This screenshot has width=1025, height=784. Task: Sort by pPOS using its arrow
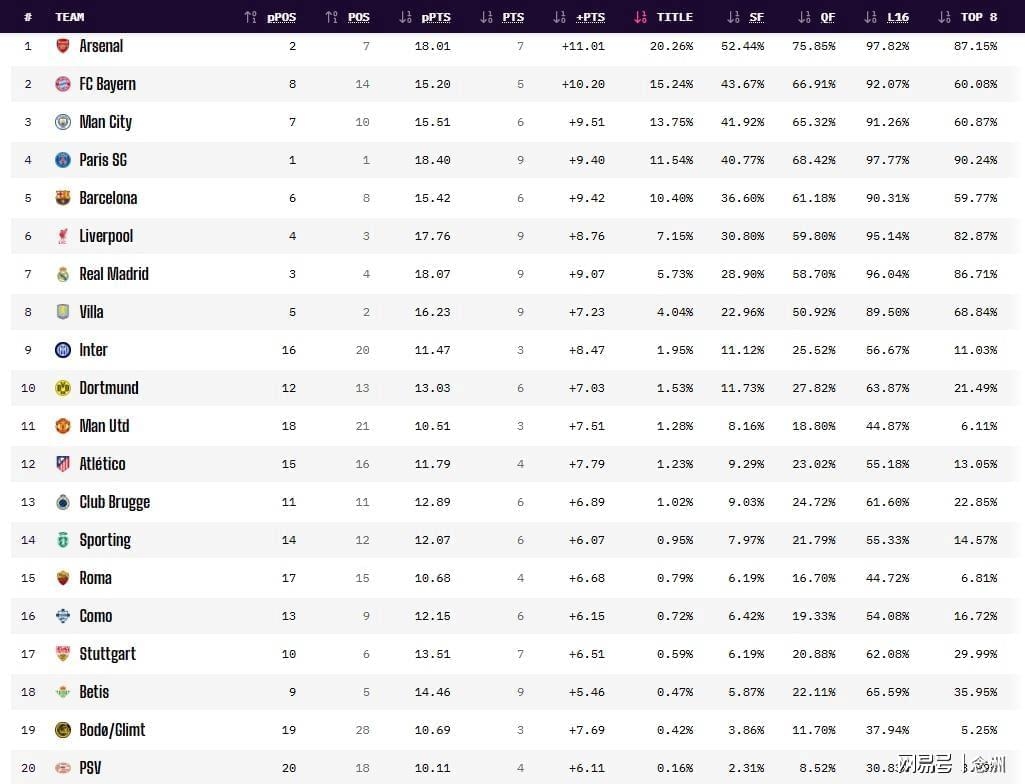click(250, 17)
